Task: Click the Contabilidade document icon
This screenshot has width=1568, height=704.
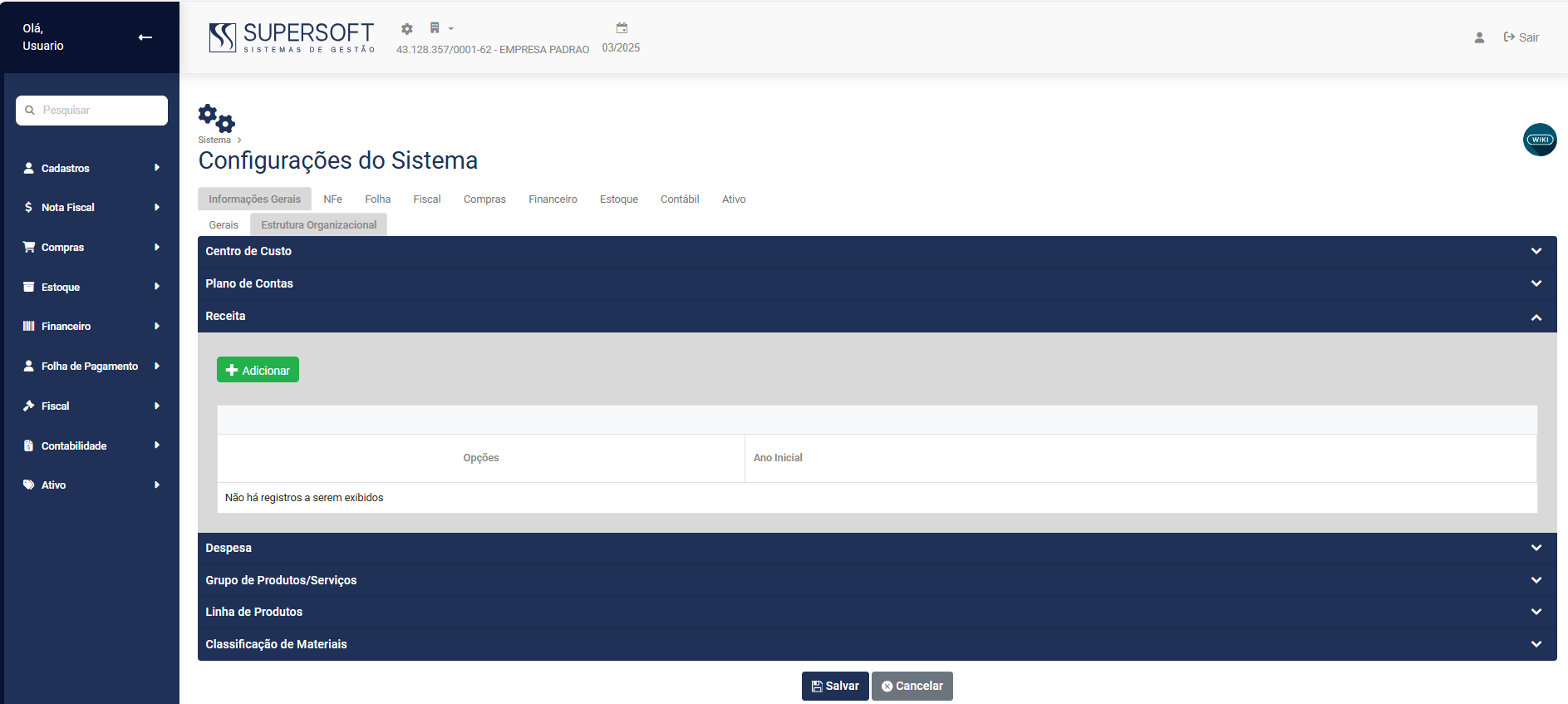Action: 29,446
